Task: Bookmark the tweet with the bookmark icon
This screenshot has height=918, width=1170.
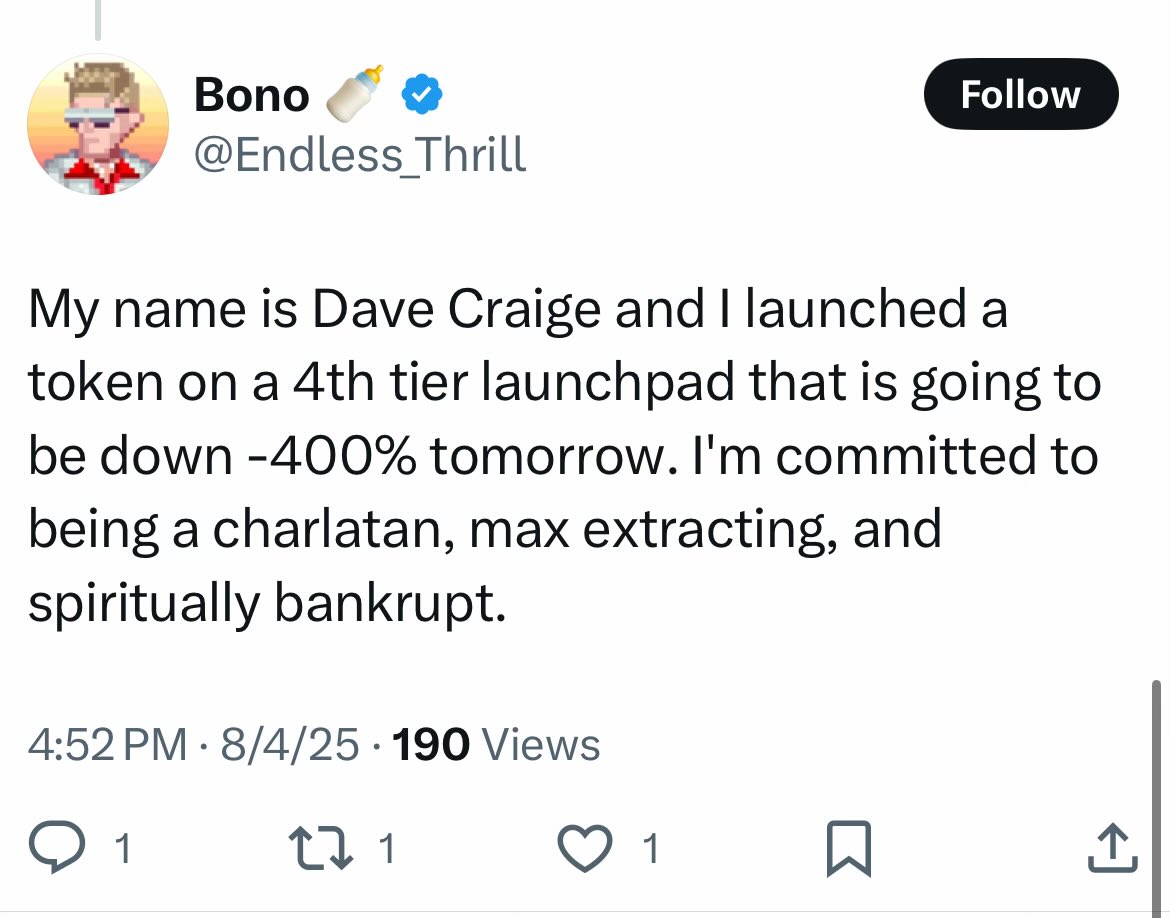Action: click(849, 848)
